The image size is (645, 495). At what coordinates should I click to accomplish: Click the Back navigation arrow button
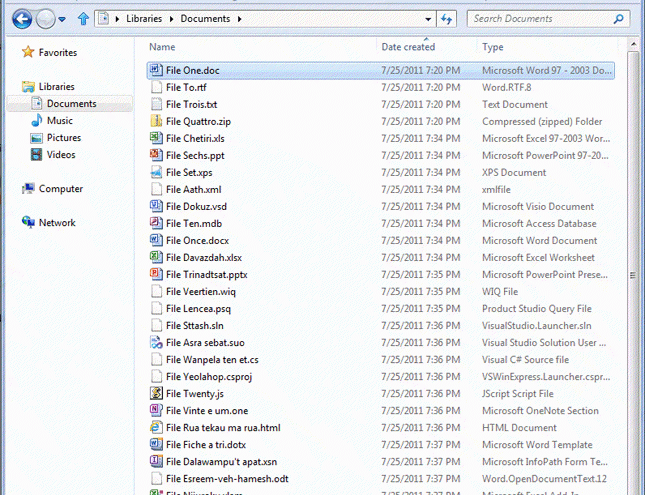pos(22,19)
